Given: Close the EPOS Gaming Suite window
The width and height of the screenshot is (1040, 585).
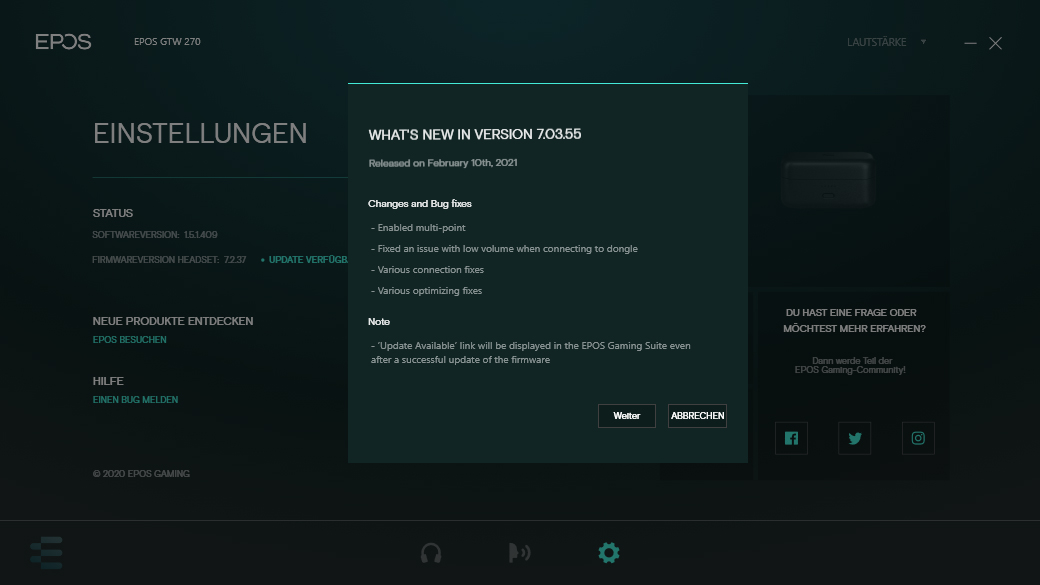Looking at the screenshot, I should point(995,43).
